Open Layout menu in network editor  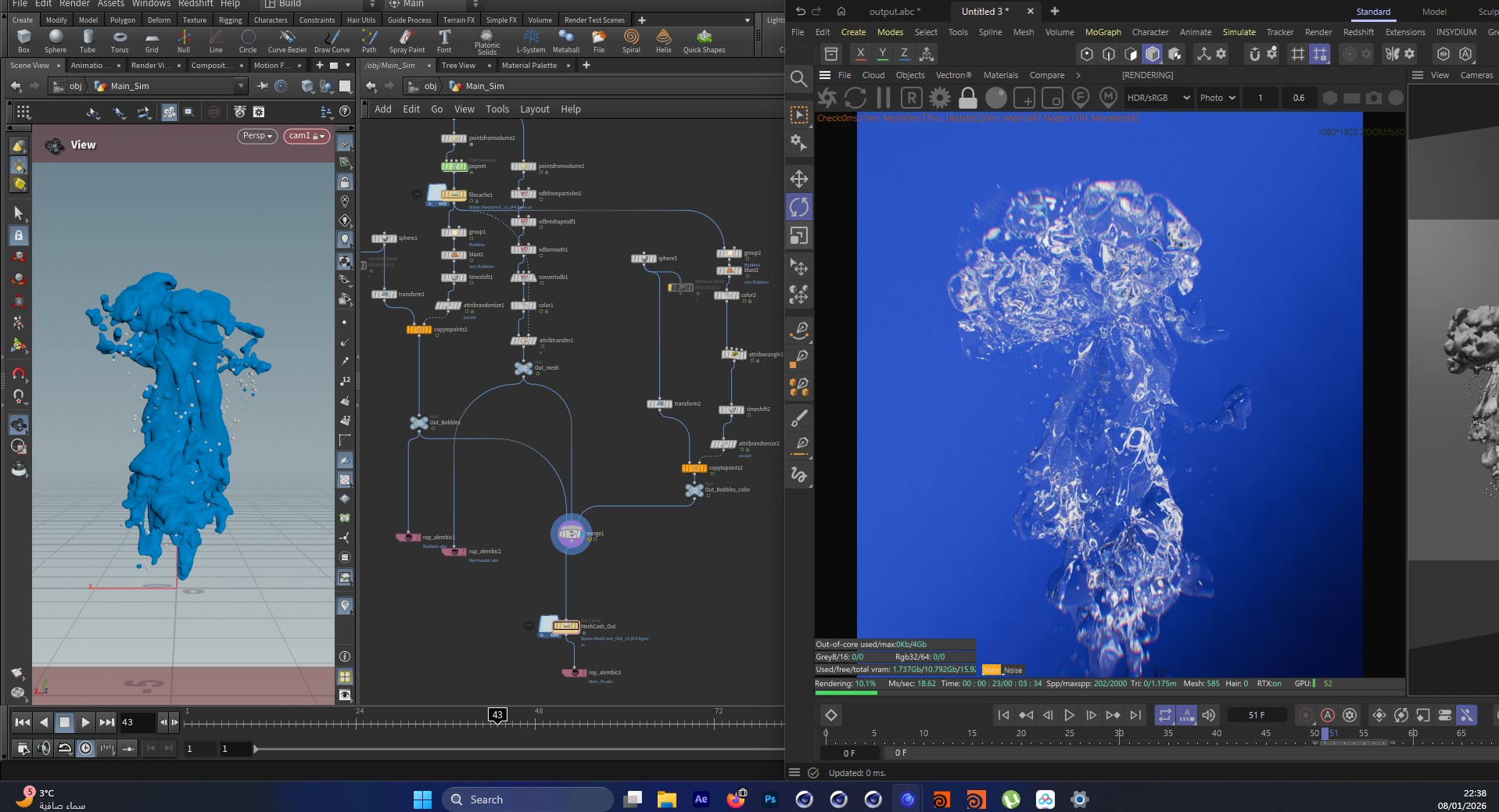click(x=535, y=109)
